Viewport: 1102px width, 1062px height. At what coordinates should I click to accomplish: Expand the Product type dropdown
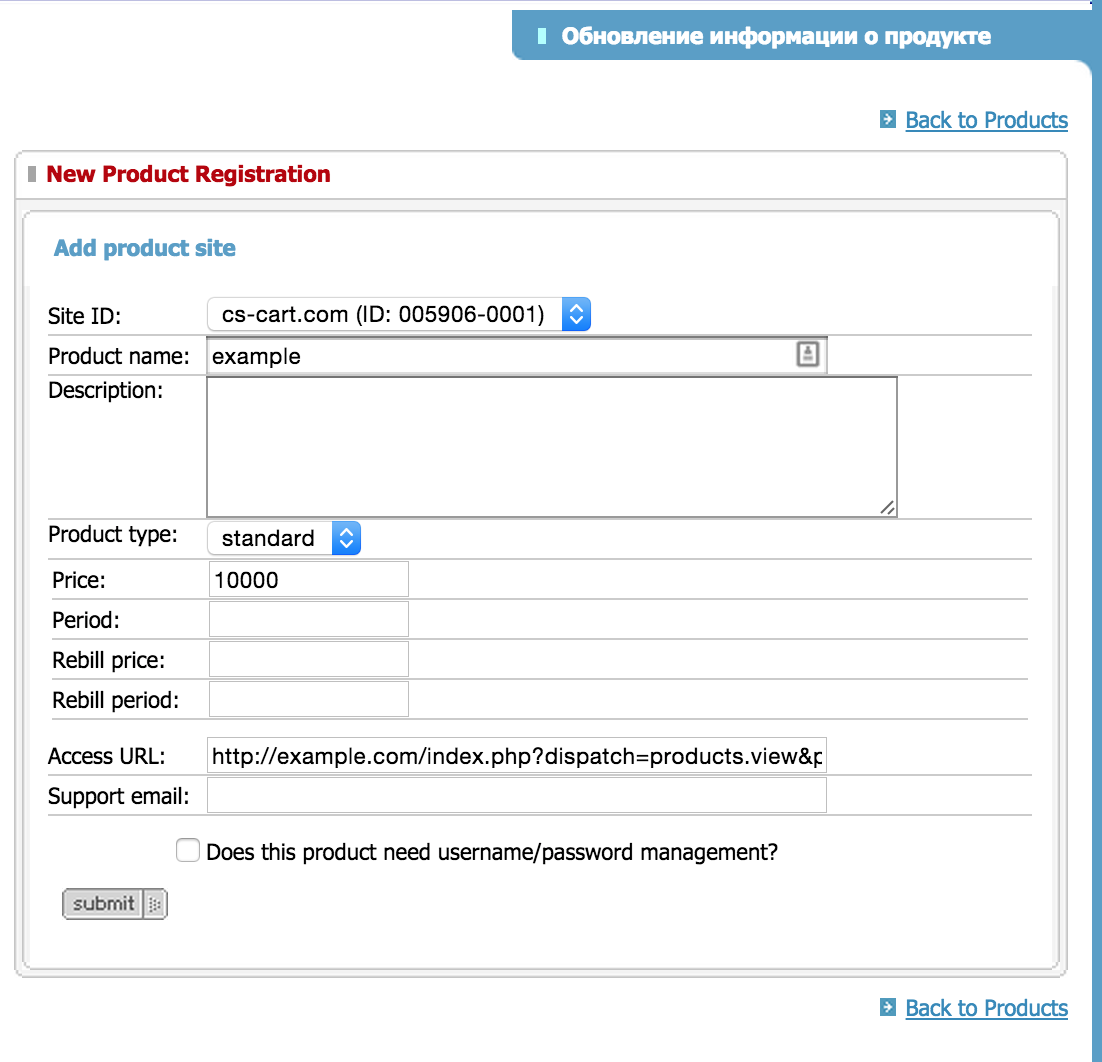(x=284, y=538)
